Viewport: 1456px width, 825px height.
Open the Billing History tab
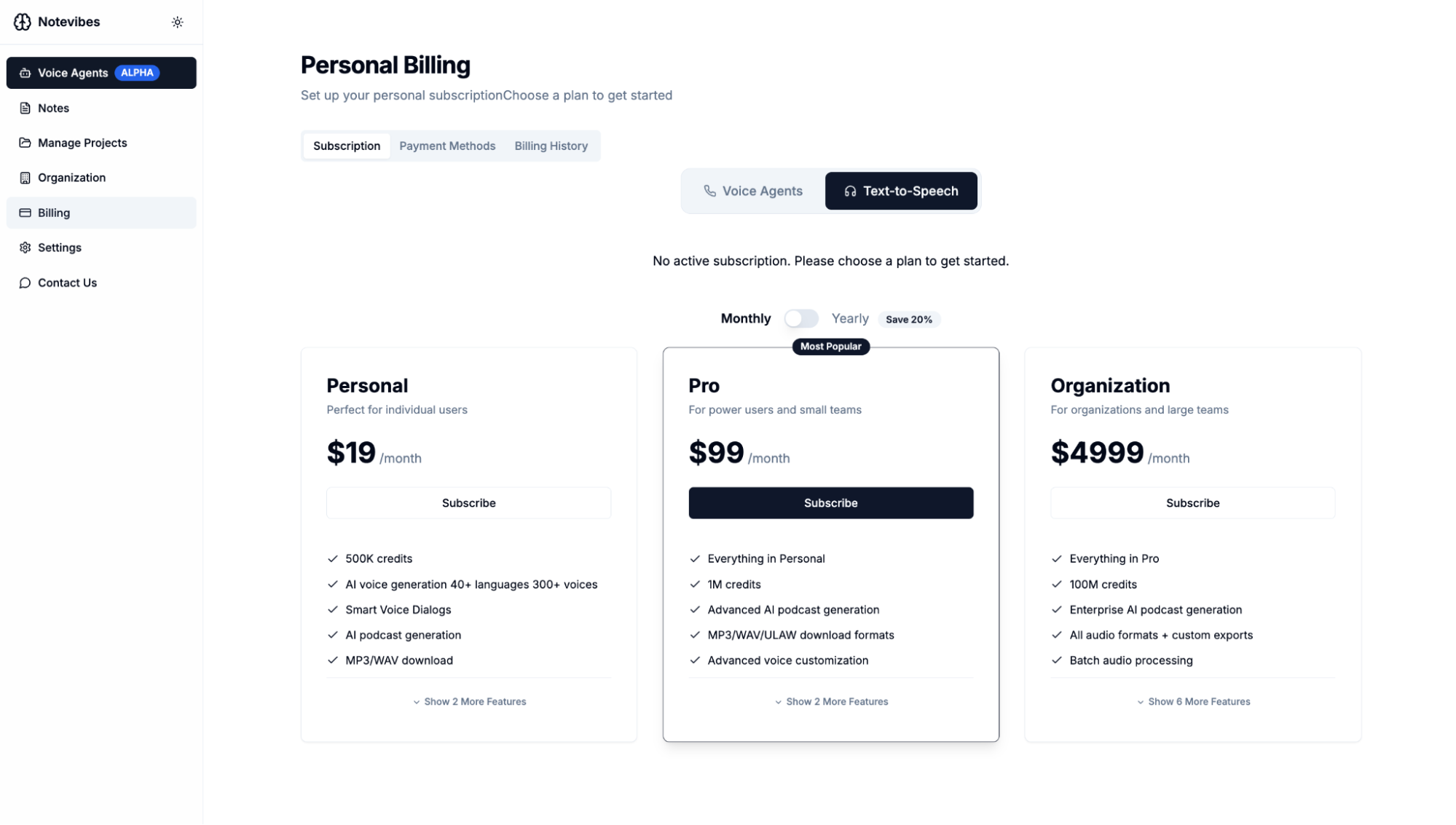(x=551, y=146)
